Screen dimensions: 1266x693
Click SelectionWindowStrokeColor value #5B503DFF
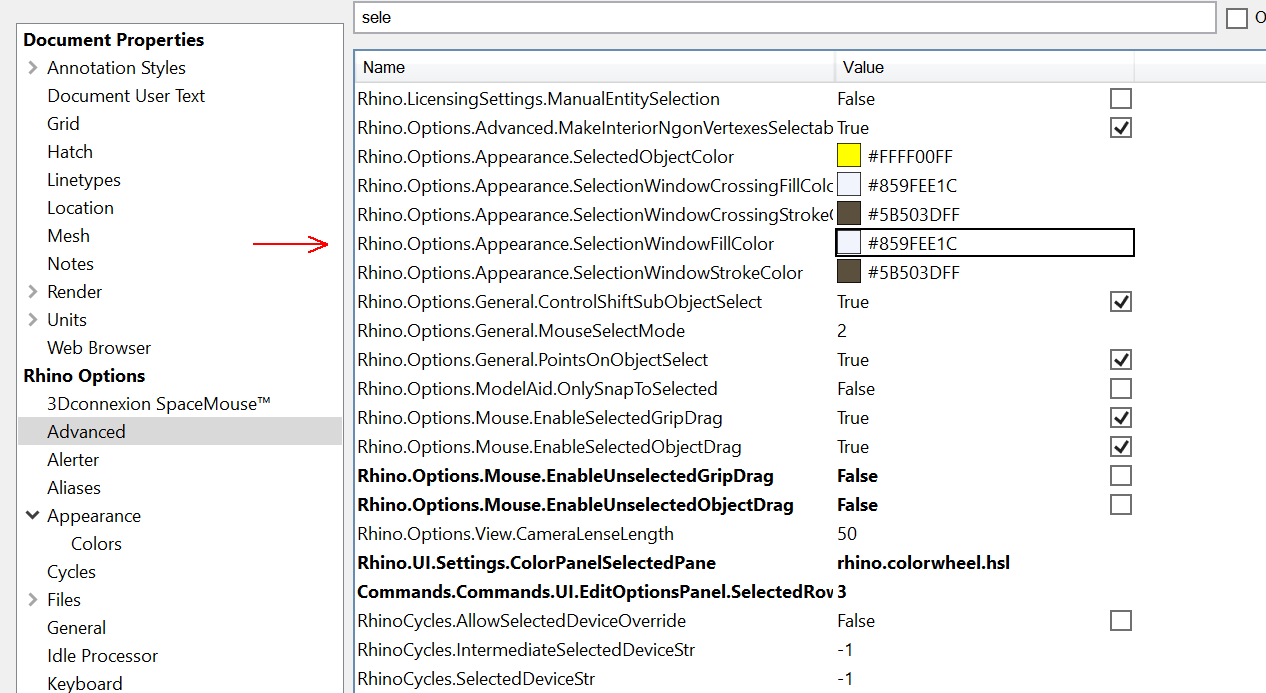pyautogui.click(x=914, y=272)
